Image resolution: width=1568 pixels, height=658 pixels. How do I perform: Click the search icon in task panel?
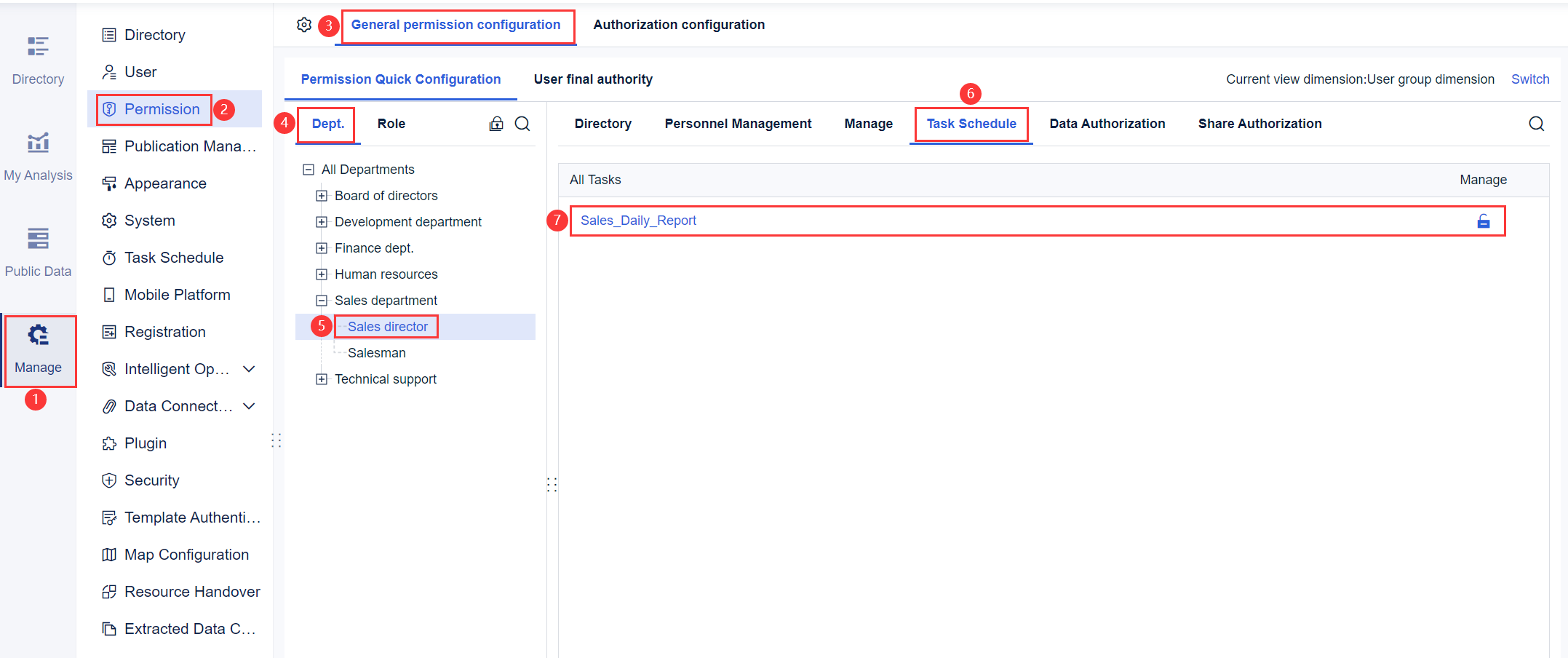pos(1536,124)
